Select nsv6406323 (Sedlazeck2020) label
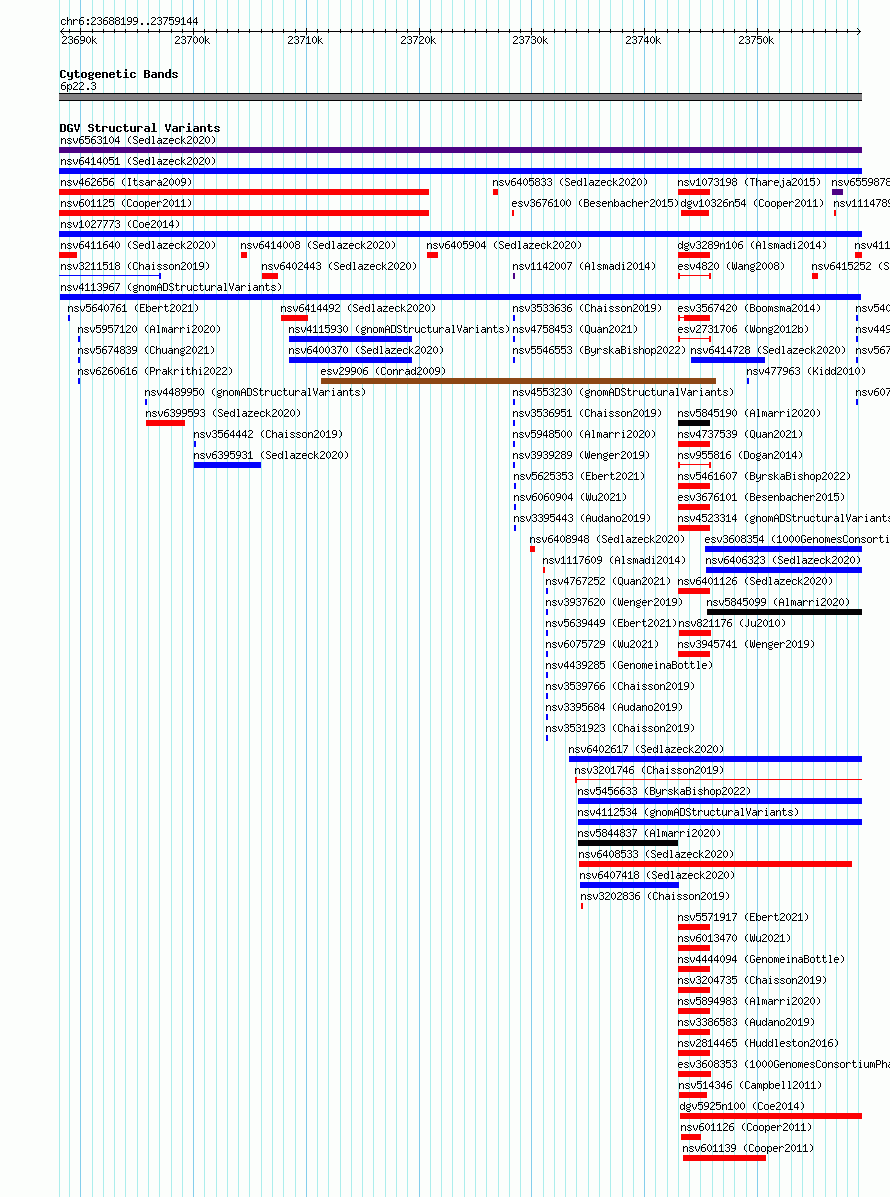The width and height of the screenshot is (890, 1197). (783, 560)
